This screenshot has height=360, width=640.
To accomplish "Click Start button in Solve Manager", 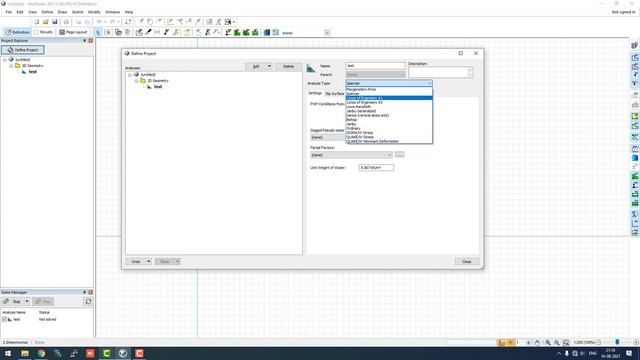I will pyautogui.click(x=13, y=302).
